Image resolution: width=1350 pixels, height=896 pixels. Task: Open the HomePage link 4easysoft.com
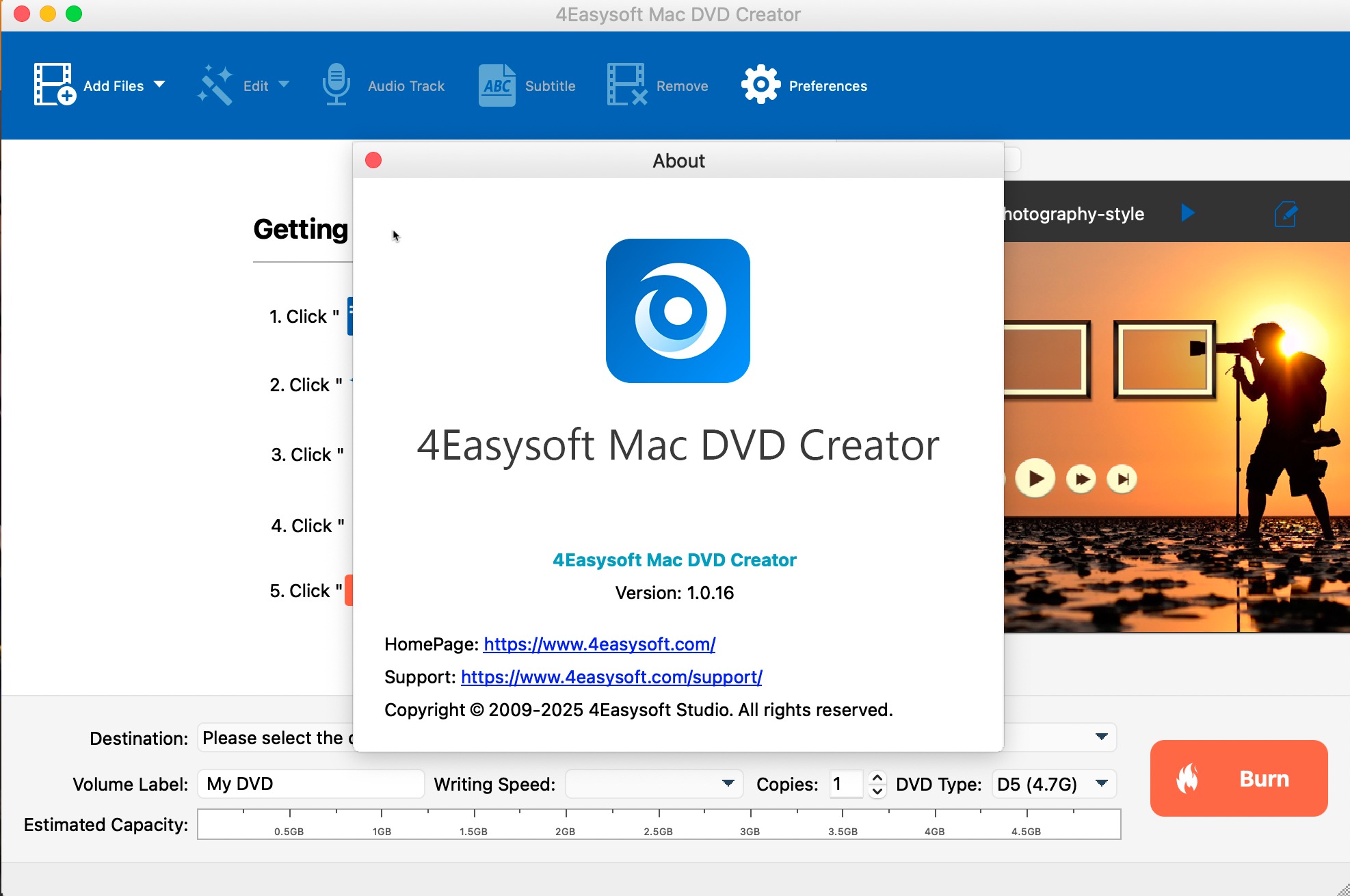click(599, 644)
